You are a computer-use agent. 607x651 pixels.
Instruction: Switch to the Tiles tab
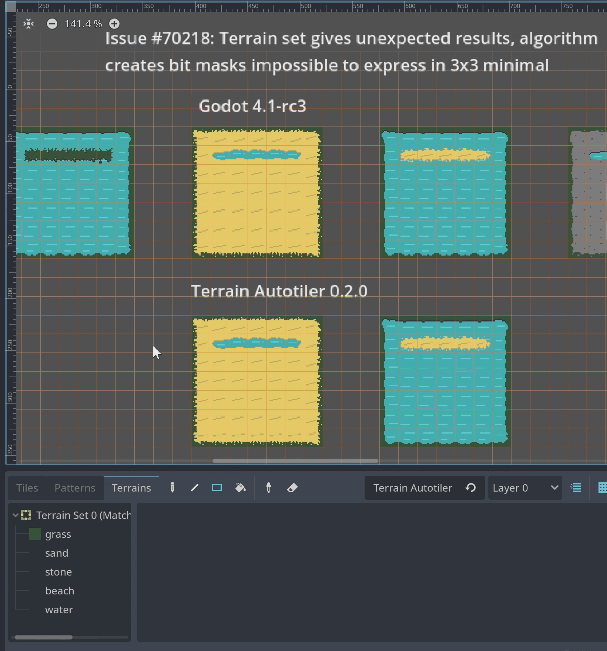pos(27,488)
